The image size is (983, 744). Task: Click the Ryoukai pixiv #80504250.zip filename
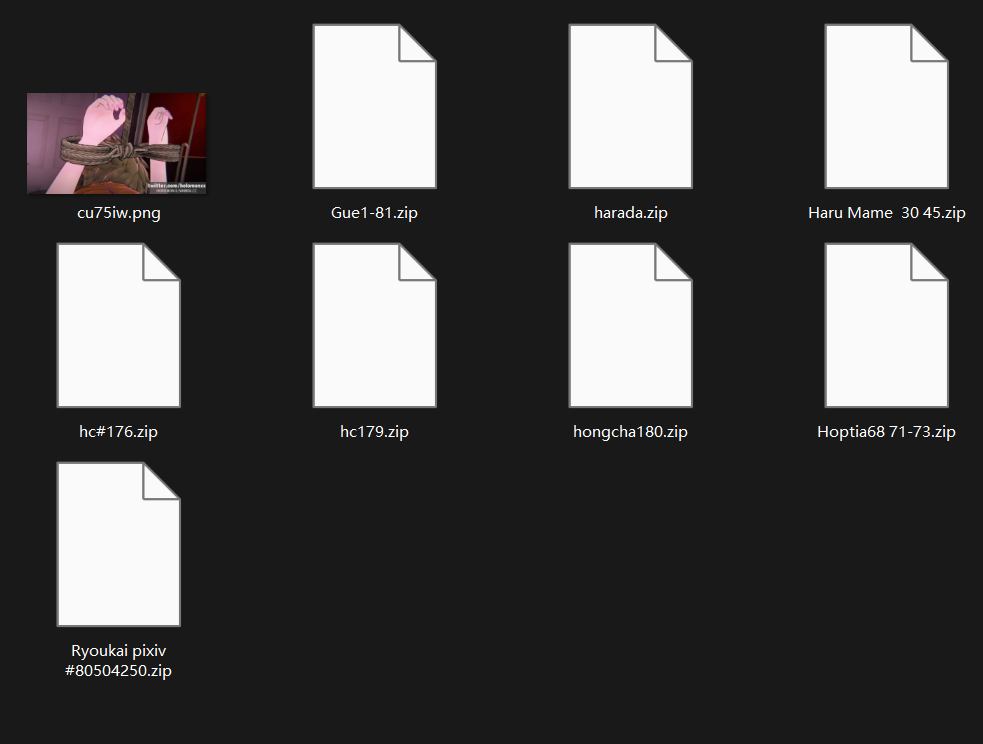point(118,661)
